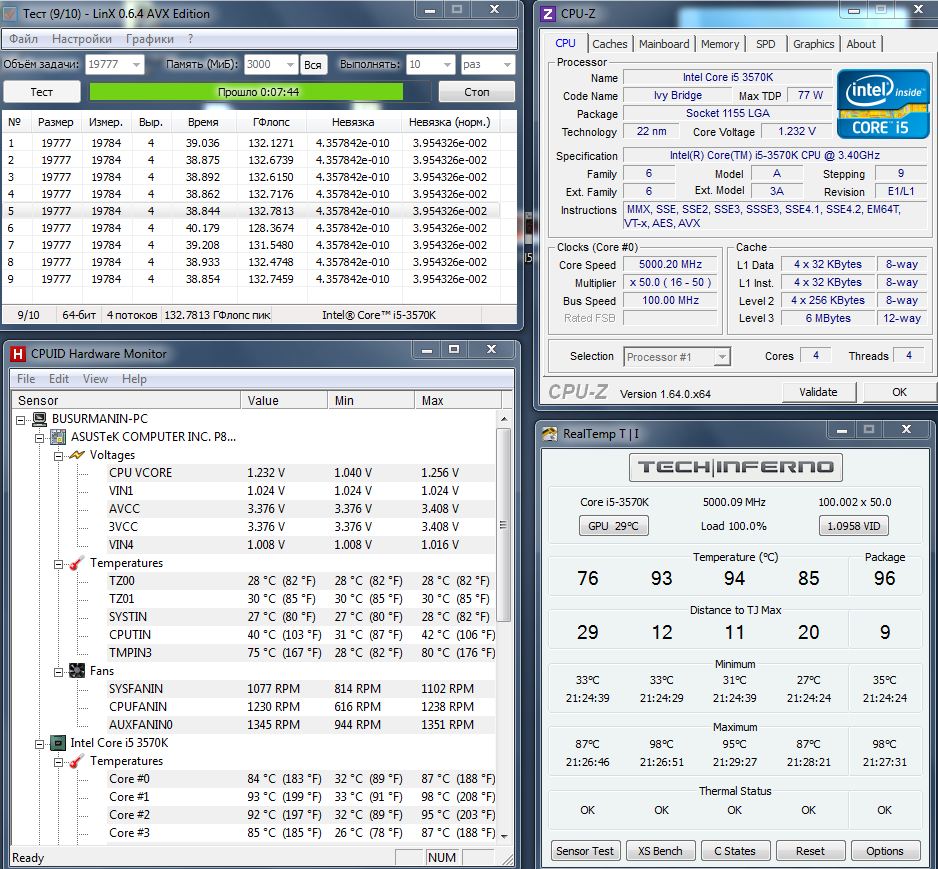Click the Sensor Test button
The width and height of the screenshot is (938, 869).
(585, 850)
